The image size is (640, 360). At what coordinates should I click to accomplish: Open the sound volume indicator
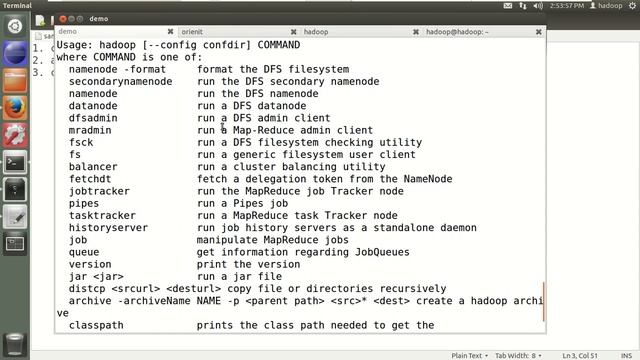[x=538, y=5]
